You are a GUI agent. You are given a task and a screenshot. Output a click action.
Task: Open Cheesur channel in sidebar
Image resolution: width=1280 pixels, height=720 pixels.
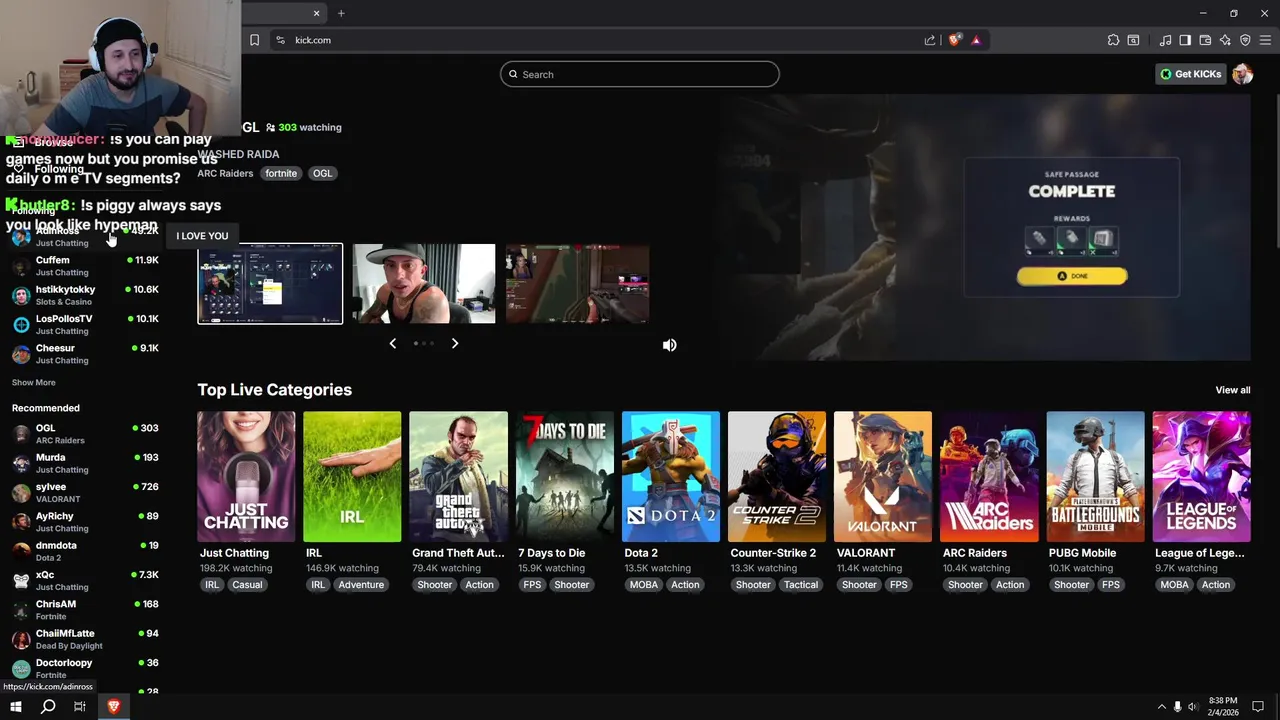85,354
